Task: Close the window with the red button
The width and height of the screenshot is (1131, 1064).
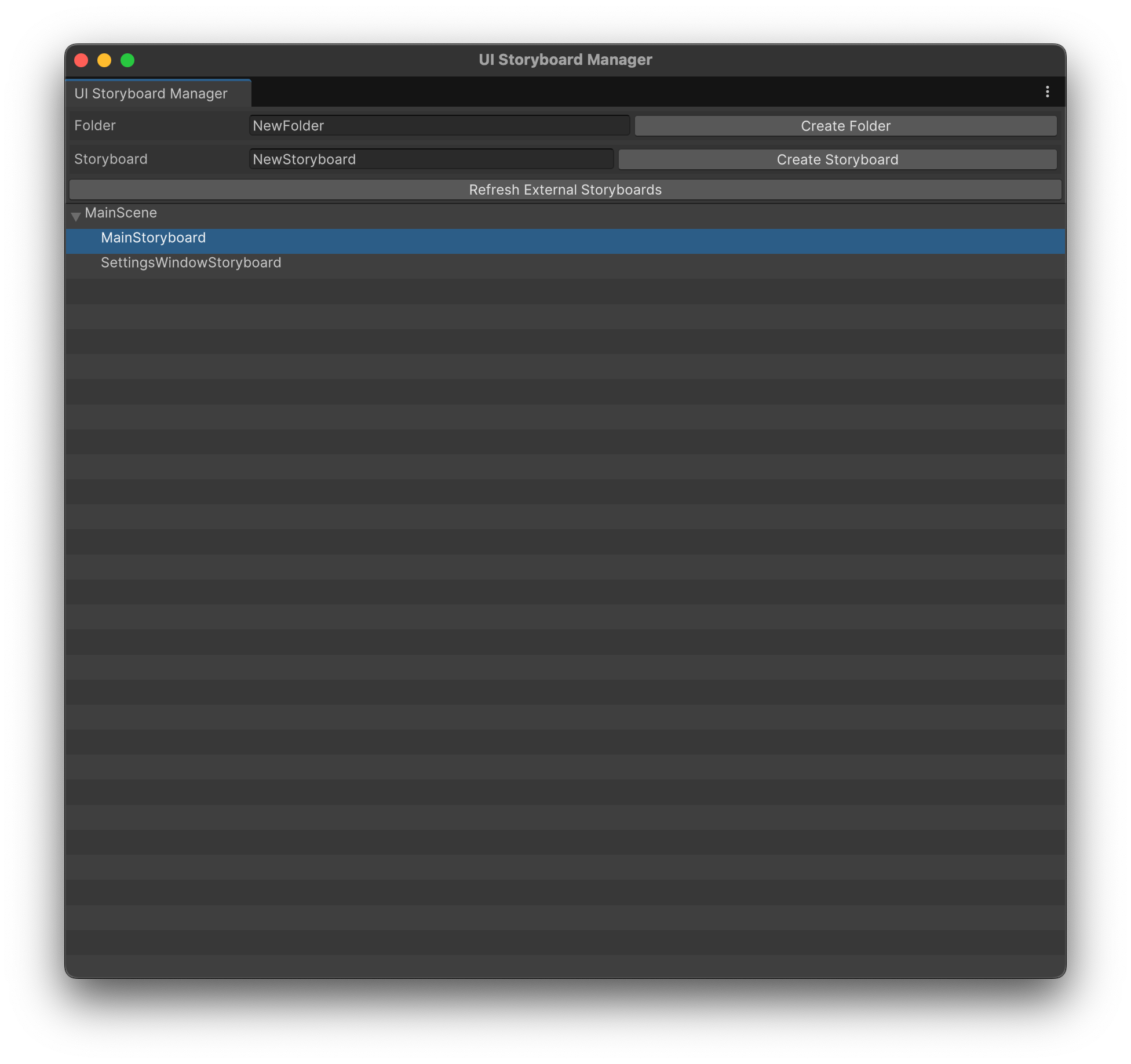Action: pyautogui.click(x=81, y=60)
